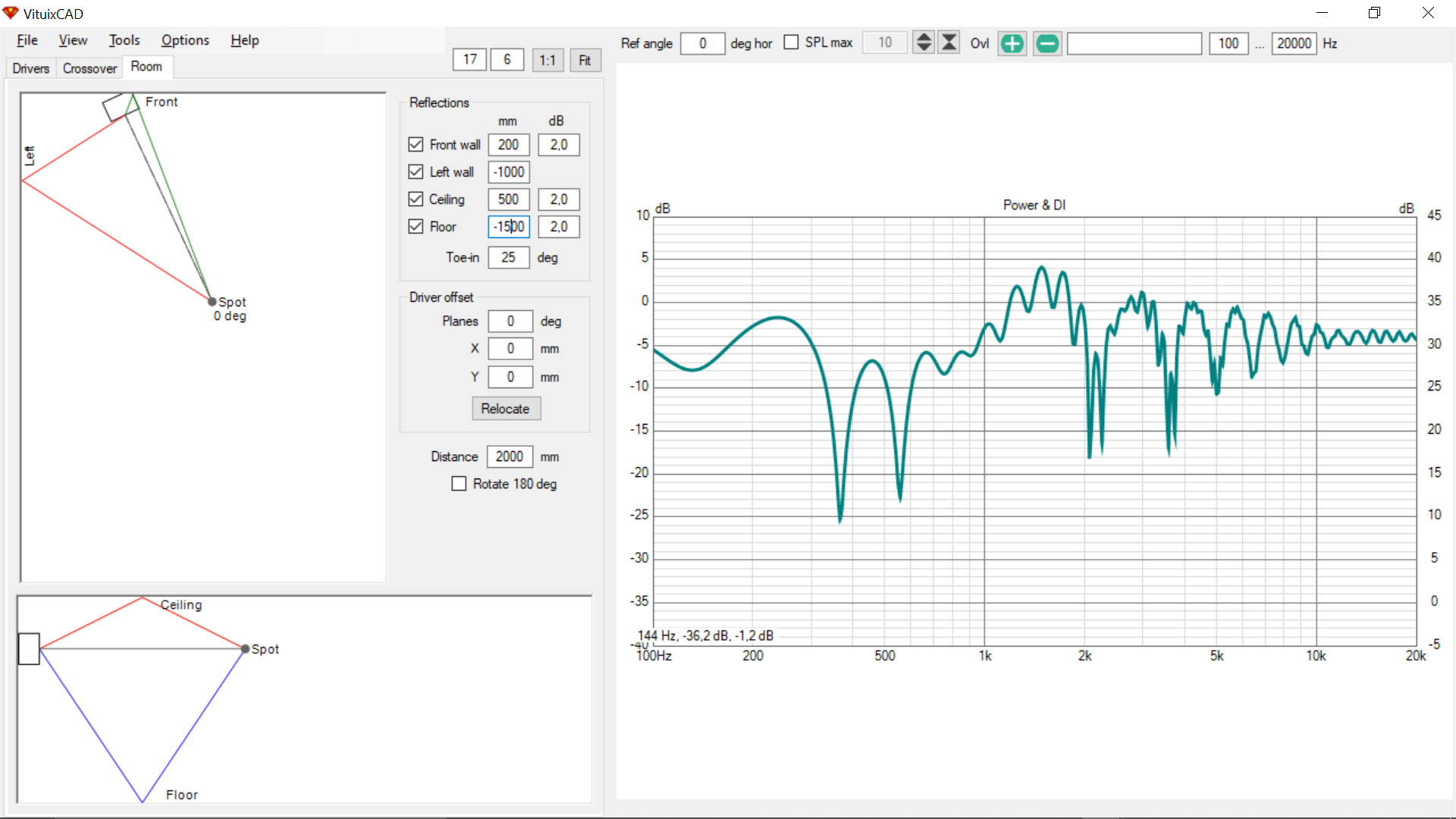Viewport: 1456px width, 819px height.
Task: Click the Spot point in side view
Action: 245,649
